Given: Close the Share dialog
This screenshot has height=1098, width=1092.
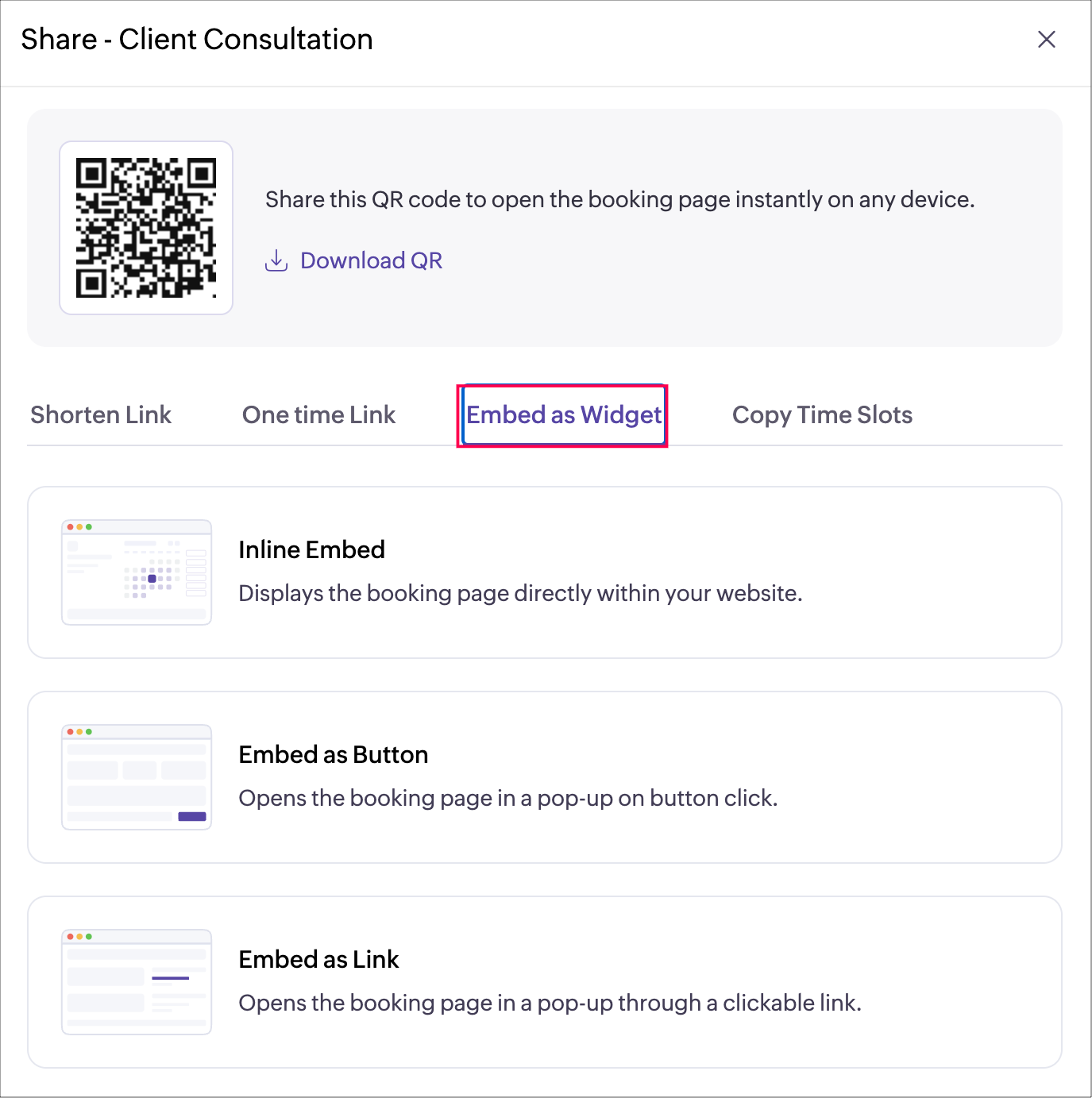Looking at the screenshot, I should tap(1046, 40).
